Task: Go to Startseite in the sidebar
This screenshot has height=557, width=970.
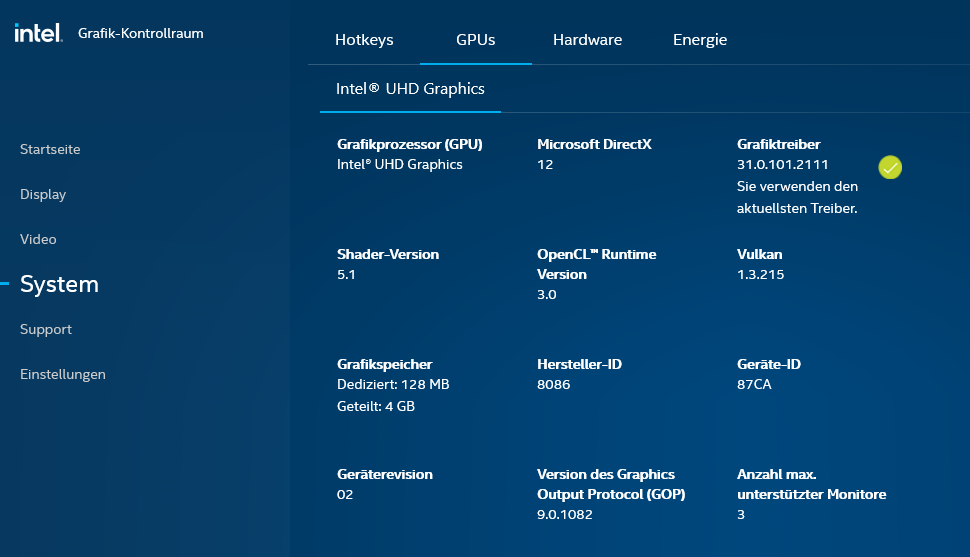Action: click(x=50, y=149)
